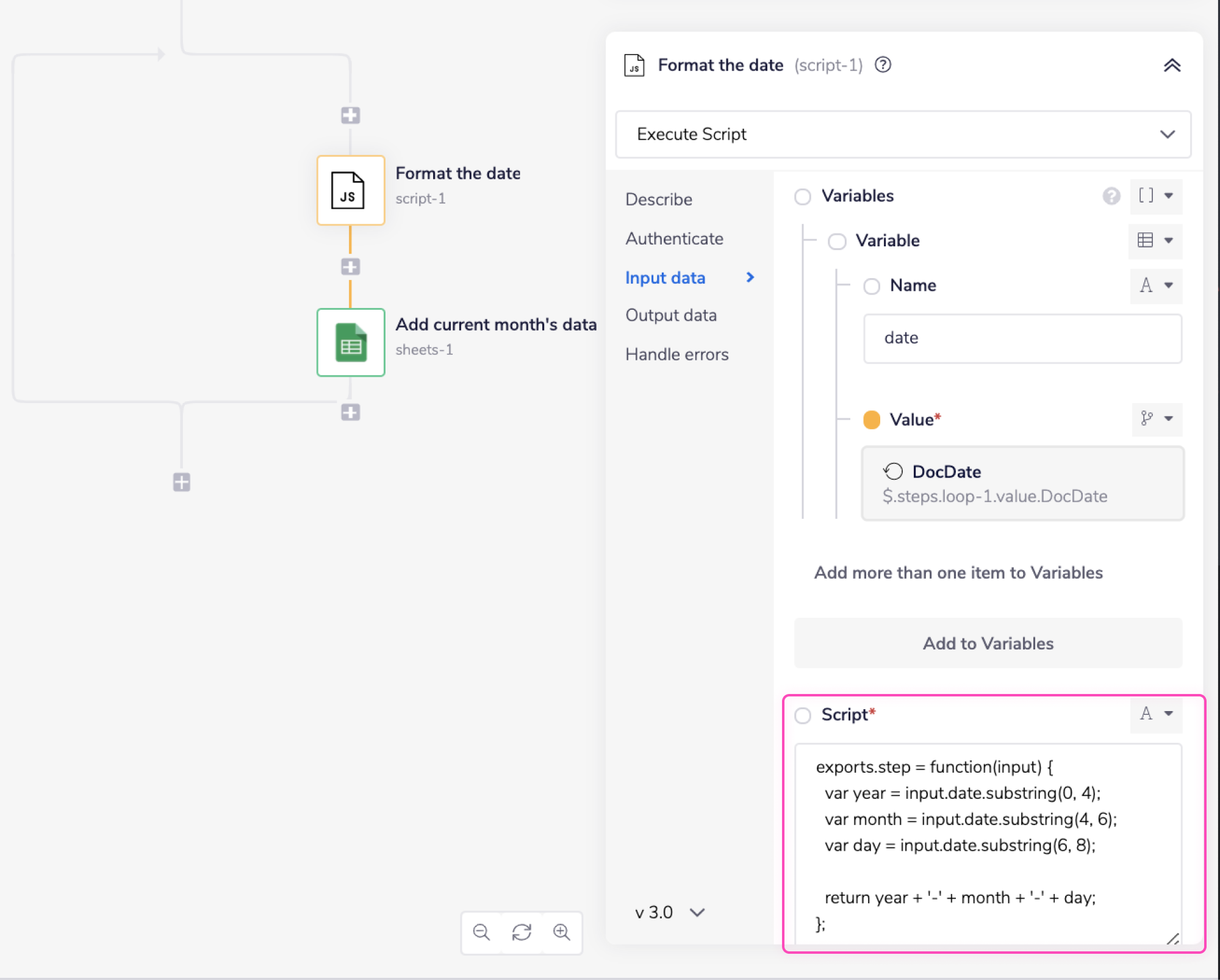The image size is (1220, 980).
Task: Zoom in on the workflow canvas
Action: (x=561, y=932)
